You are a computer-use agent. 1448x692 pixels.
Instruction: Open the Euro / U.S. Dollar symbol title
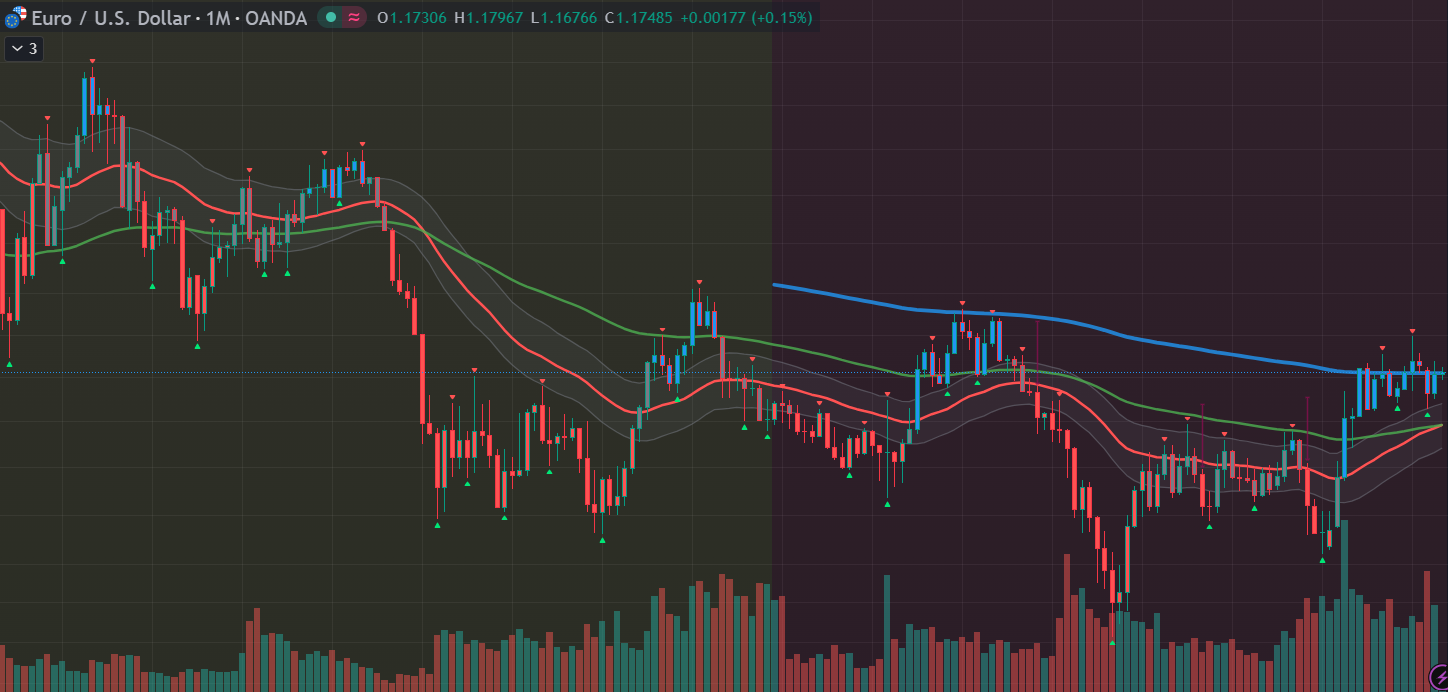coord(111,18)
